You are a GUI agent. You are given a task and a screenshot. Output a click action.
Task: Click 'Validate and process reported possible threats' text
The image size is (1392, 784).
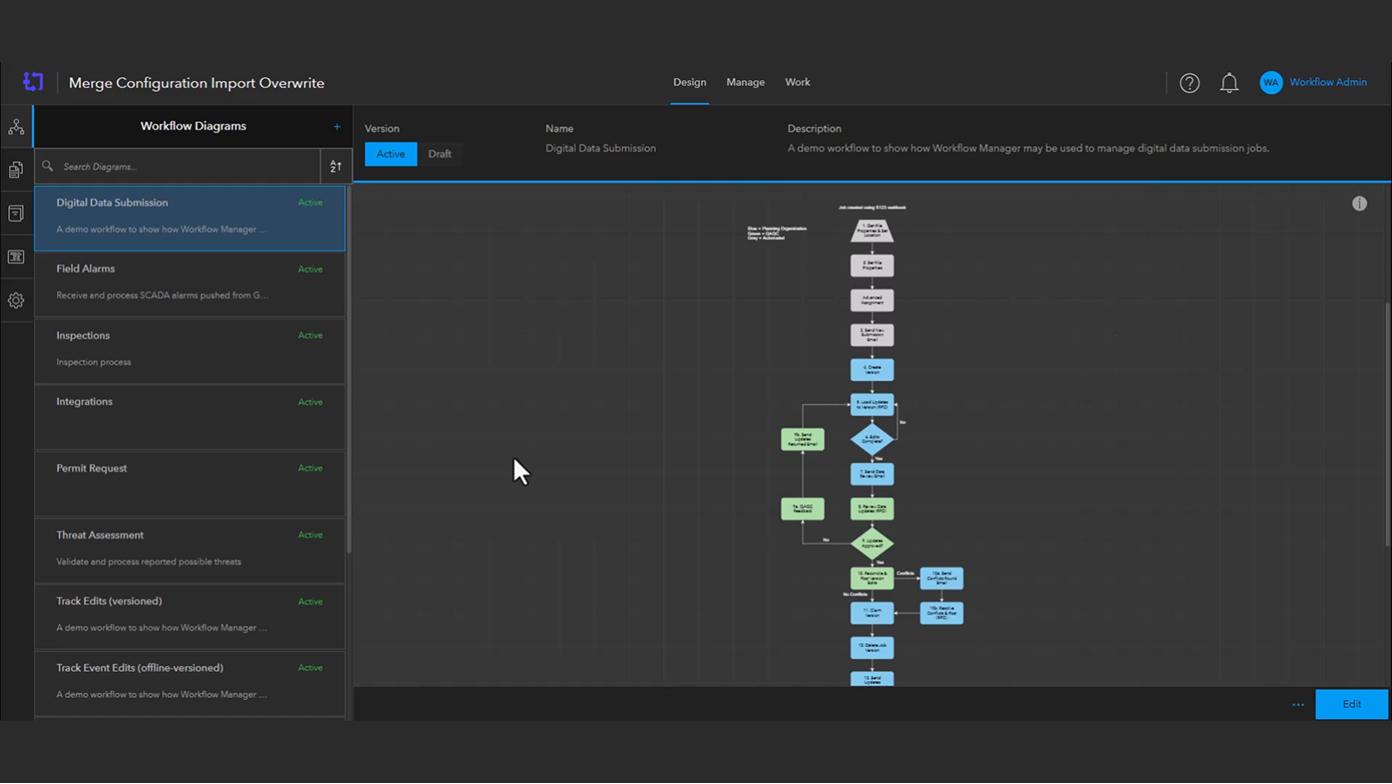(x=148, y=562)
